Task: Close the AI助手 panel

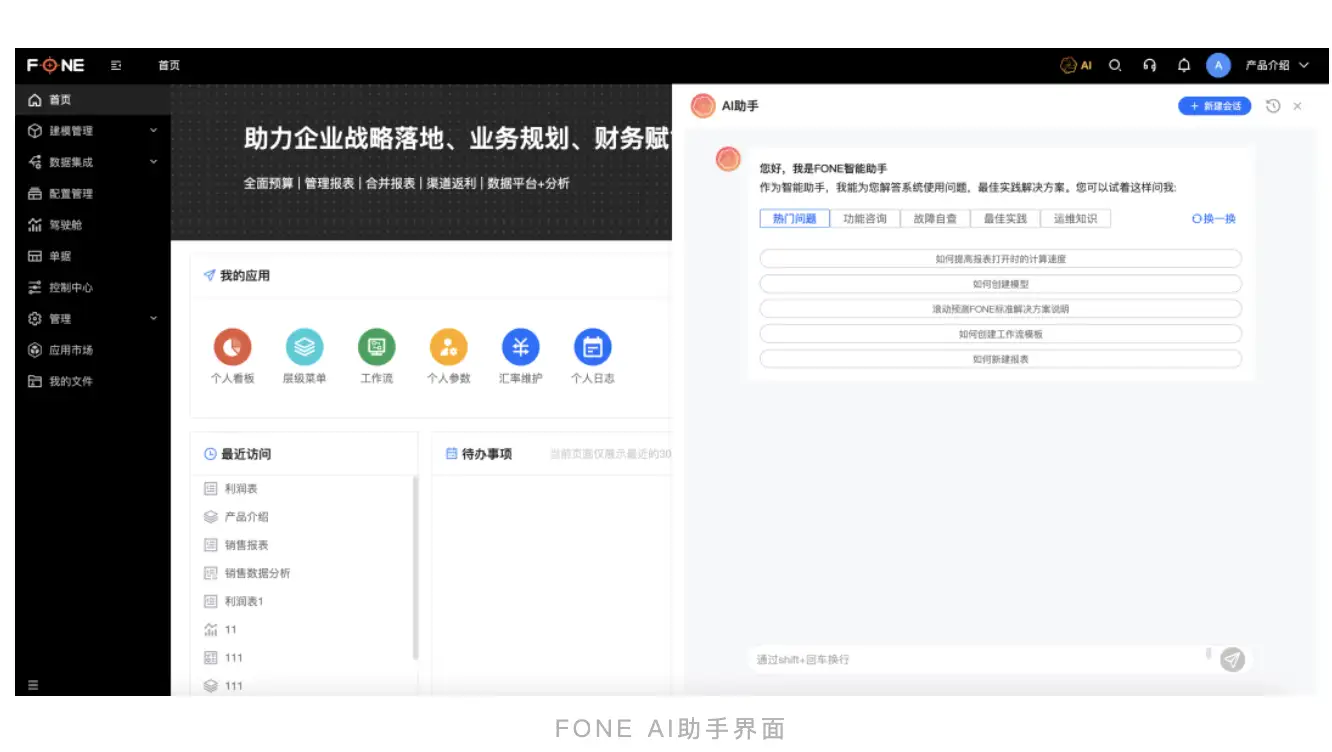Action: pos(1298,106)
